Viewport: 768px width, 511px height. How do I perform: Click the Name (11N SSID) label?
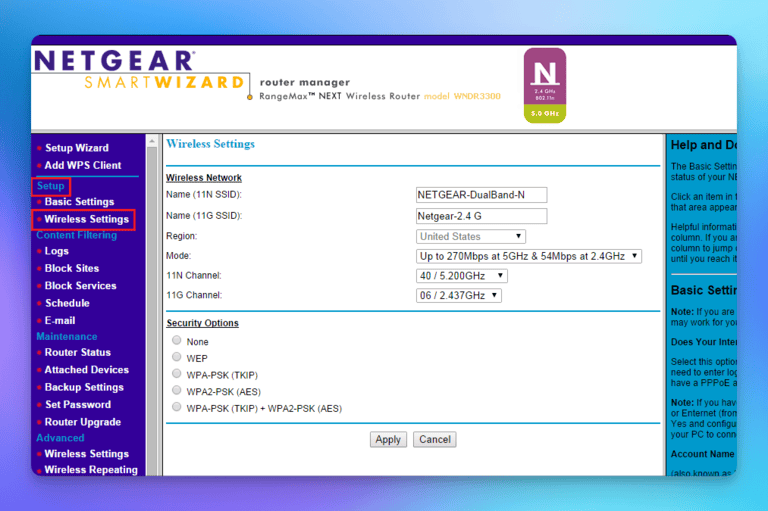click(204, 195)
